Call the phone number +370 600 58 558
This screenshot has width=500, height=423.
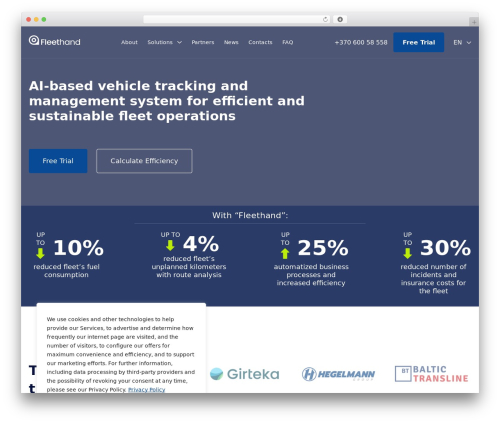361,42
